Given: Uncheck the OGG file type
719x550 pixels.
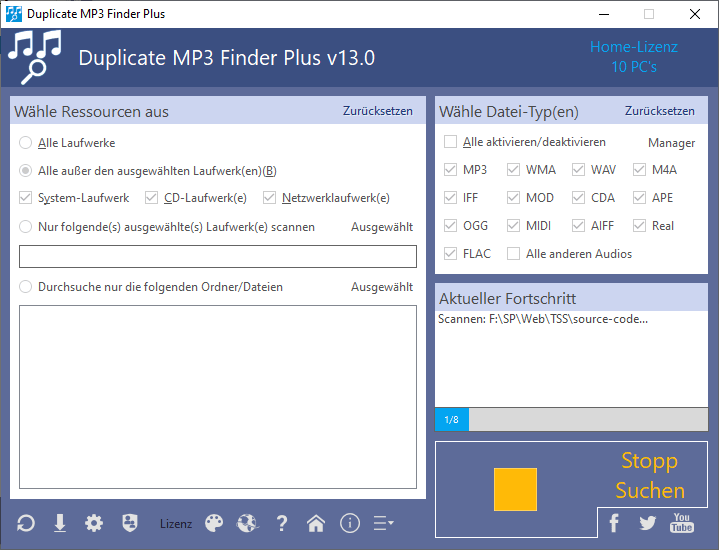Looking at the screenshot, I should [x=450, y=226].
